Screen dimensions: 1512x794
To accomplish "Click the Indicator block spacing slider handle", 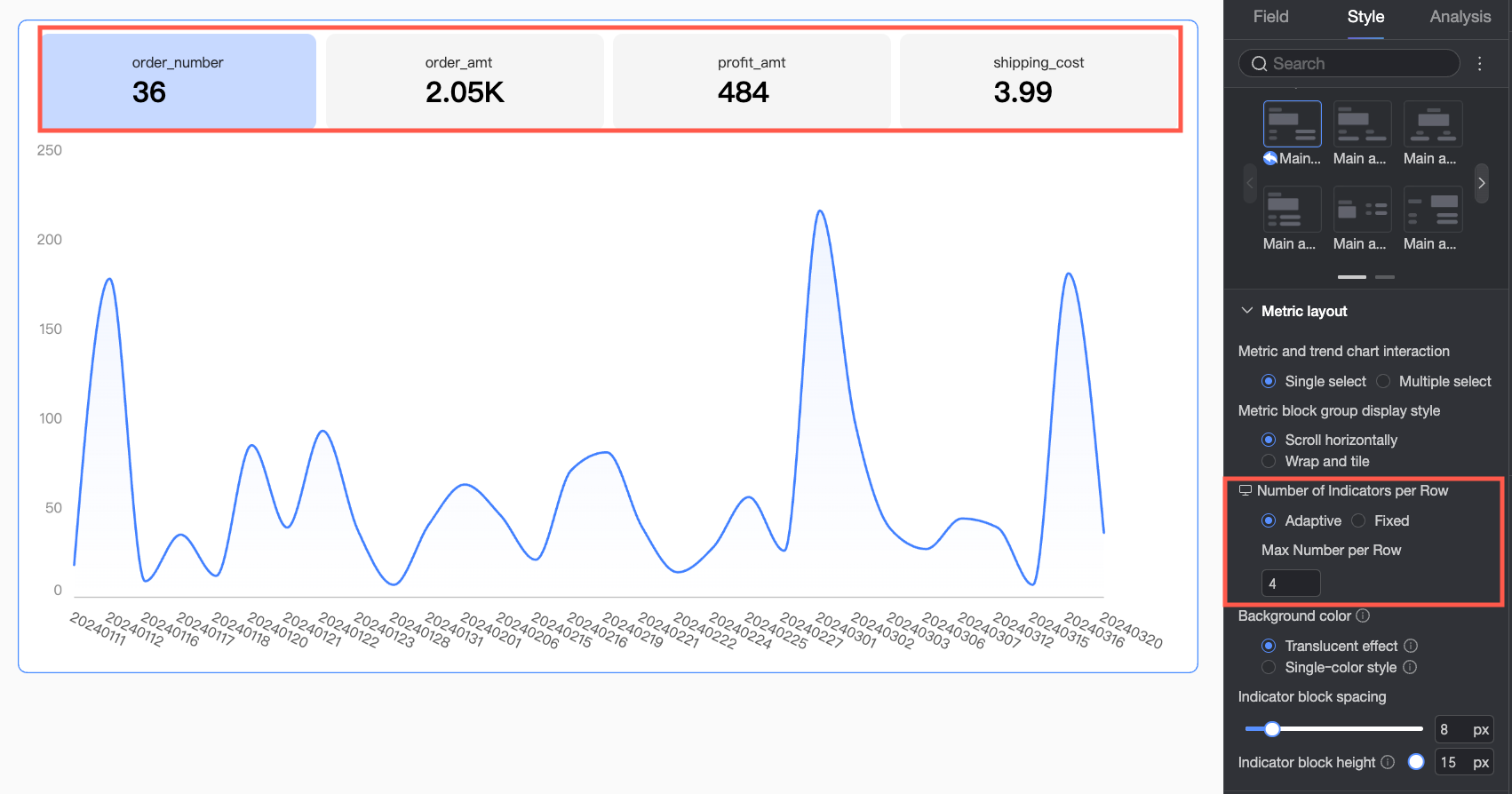I will click(x=1272, y=729).
